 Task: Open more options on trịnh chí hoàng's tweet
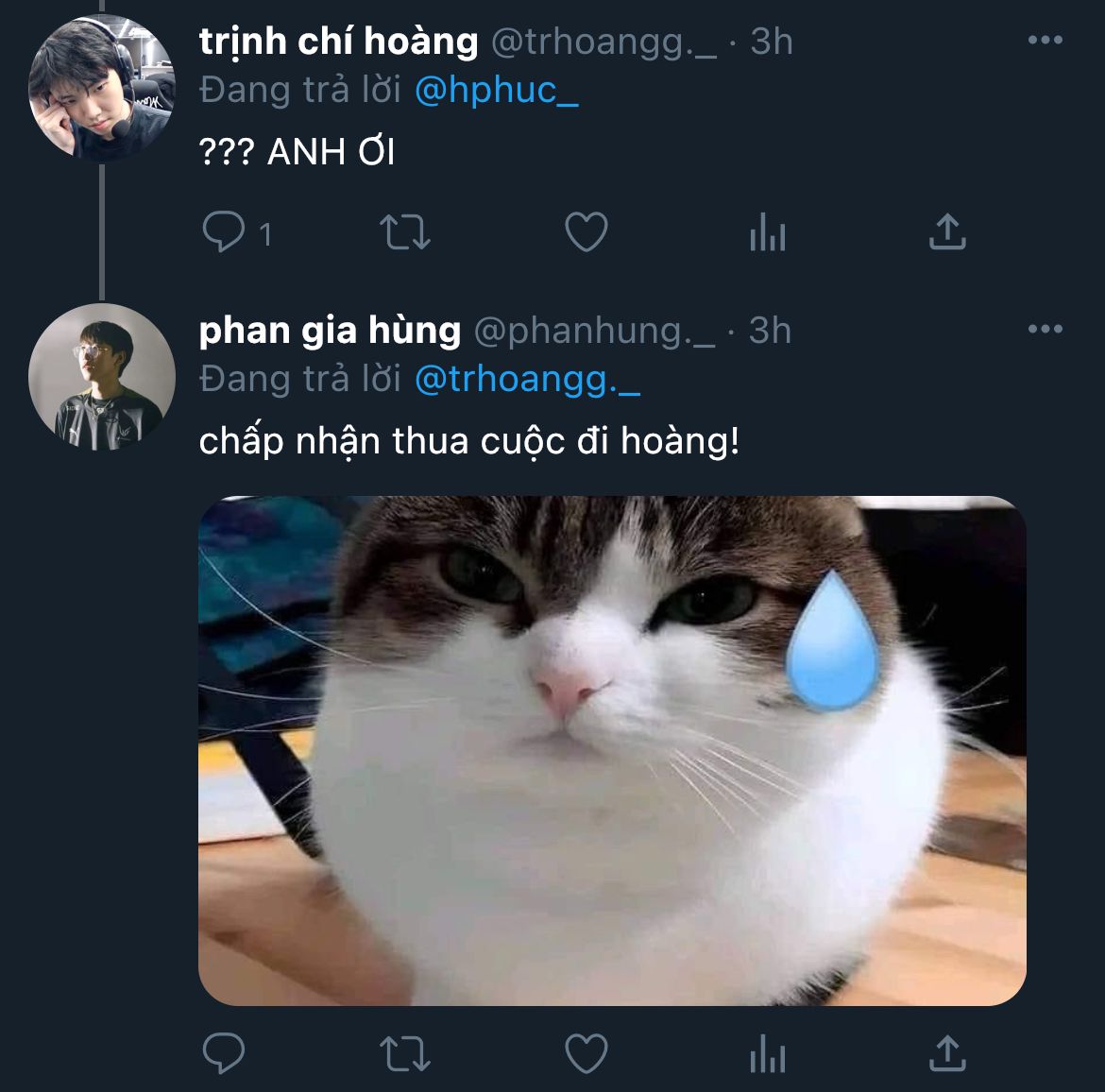pos(1045,41)
